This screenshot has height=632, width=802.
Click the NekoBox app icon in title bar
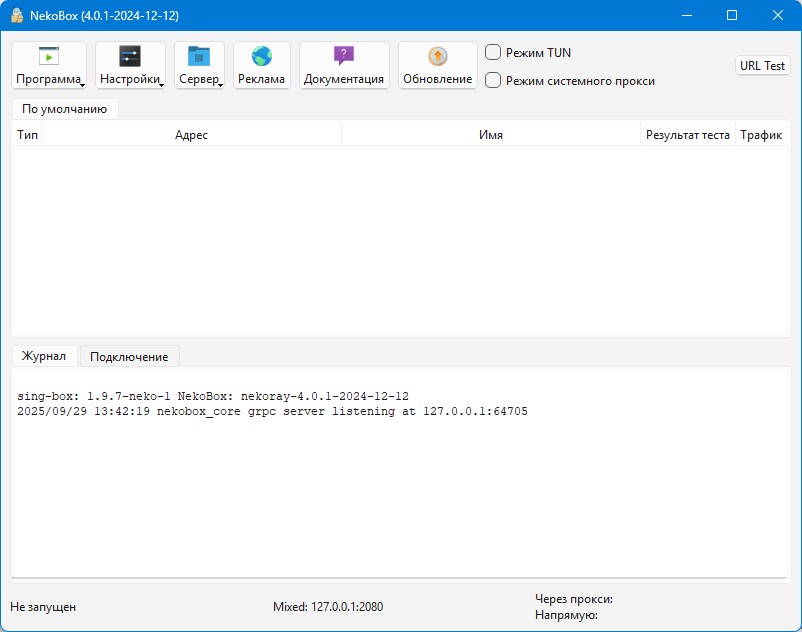(x=17, y=16)
